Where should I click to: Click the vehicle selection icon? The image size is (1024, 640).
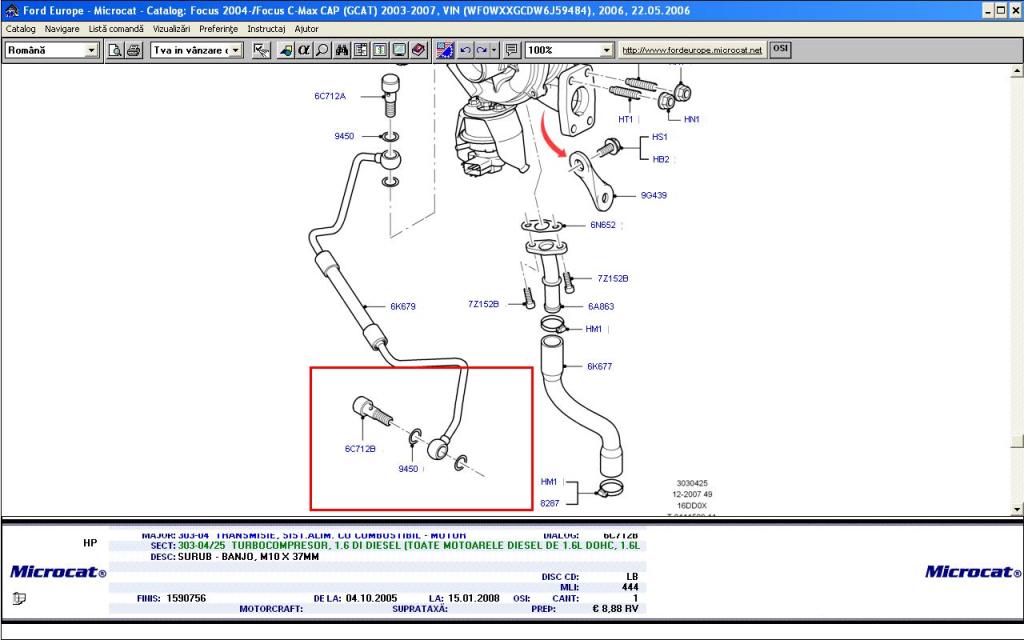[285, 50]
